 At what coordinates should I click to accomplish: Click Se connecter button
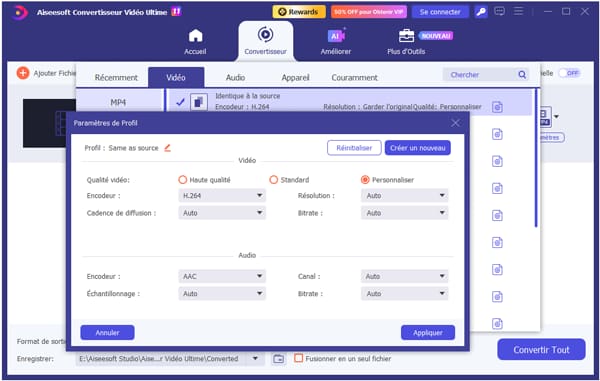(440, 12)
